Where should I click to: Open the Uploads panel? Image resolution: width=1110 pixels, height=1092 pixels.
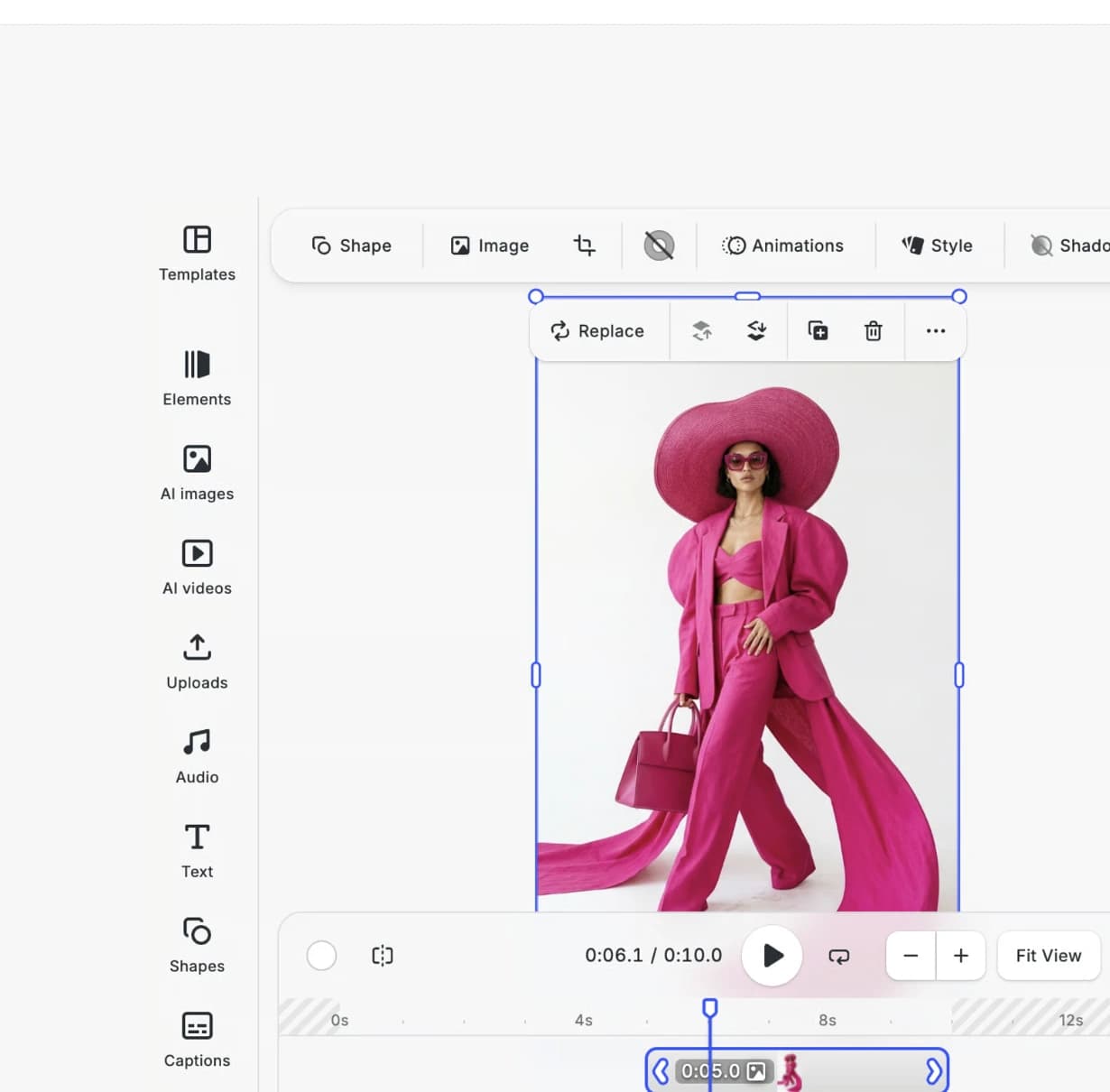(x=197, y=662)
